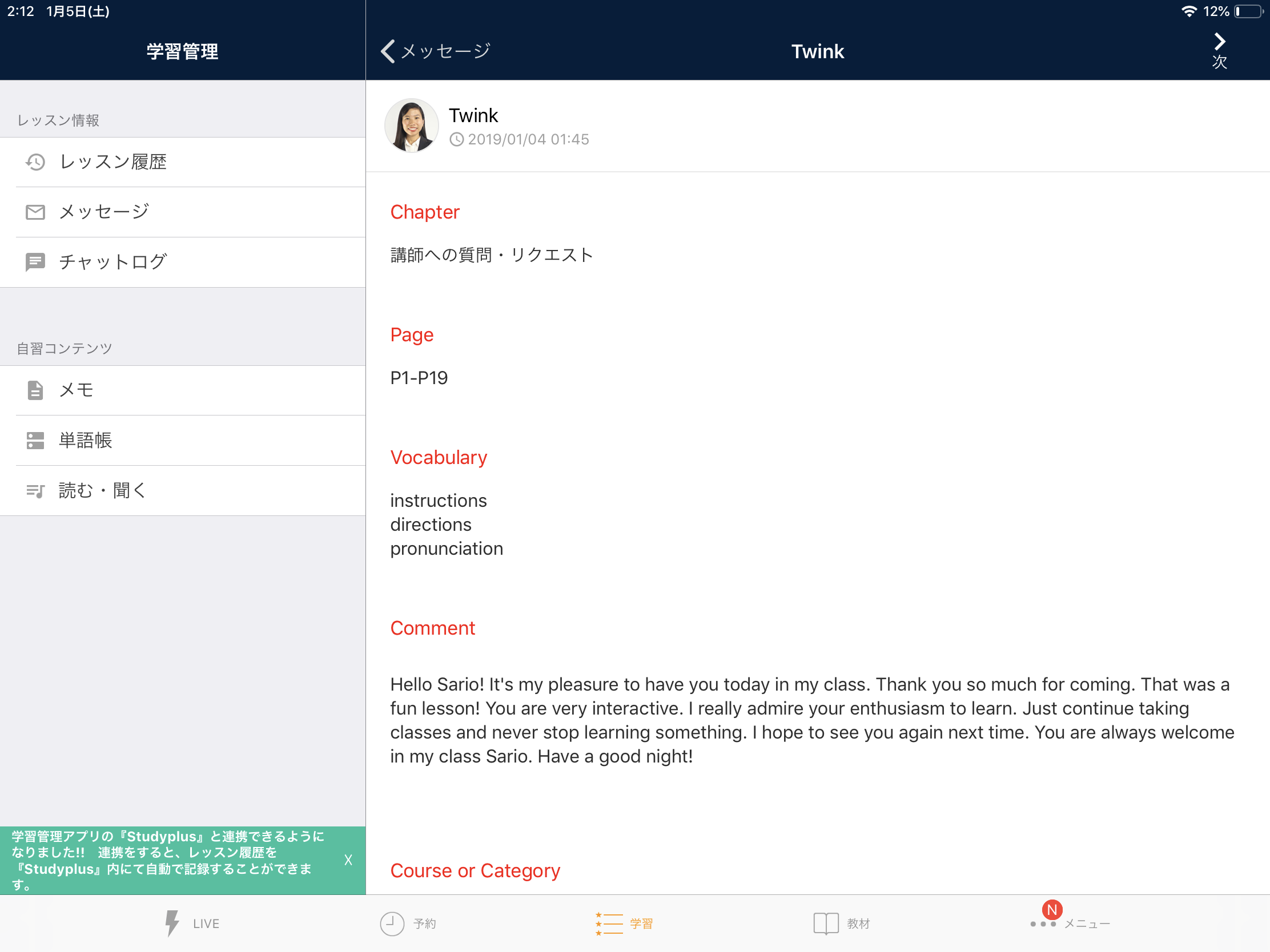The width and height of the screenshot is (1270, 952).
Task: Switch to the 予約 reservation tab
Action: tap(408, 923)
